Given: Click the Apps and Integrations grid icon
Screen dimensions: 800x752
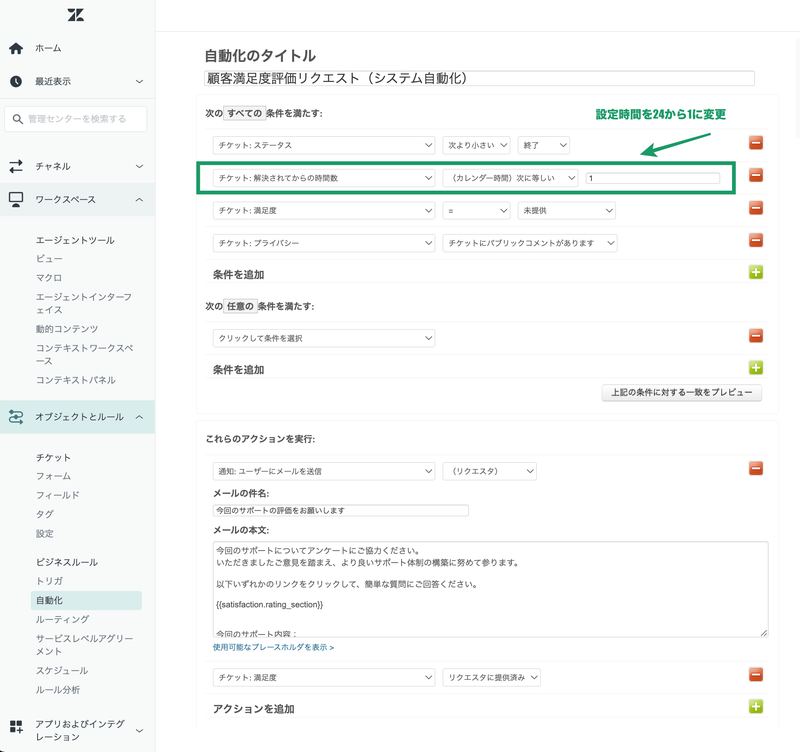Looking at the screenshot, I should pyautogui.click(x=16, y=726).
